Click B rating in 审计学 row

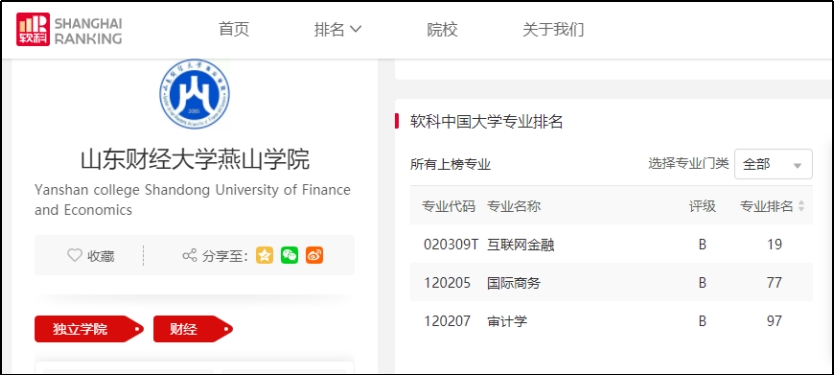(703, 321)
